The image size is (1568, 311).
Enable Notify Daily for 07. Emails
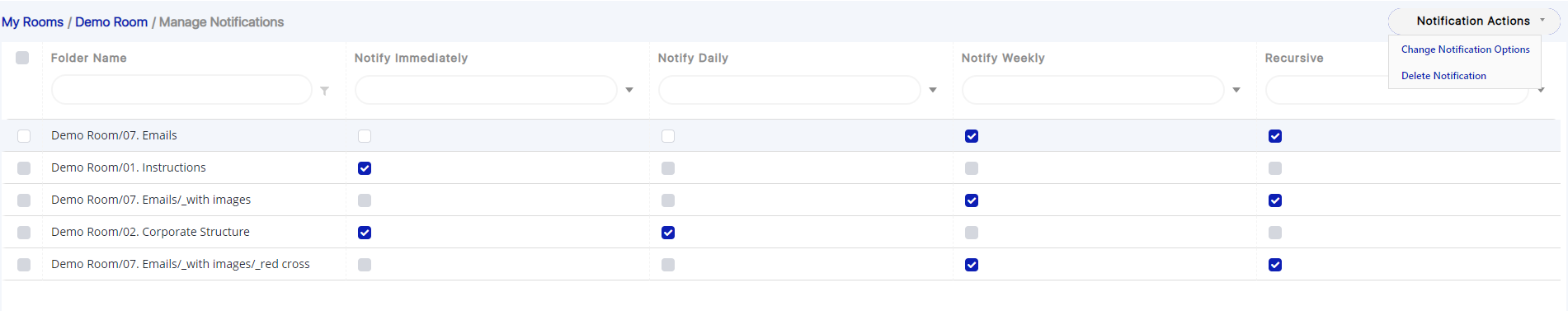click(668, 136)
